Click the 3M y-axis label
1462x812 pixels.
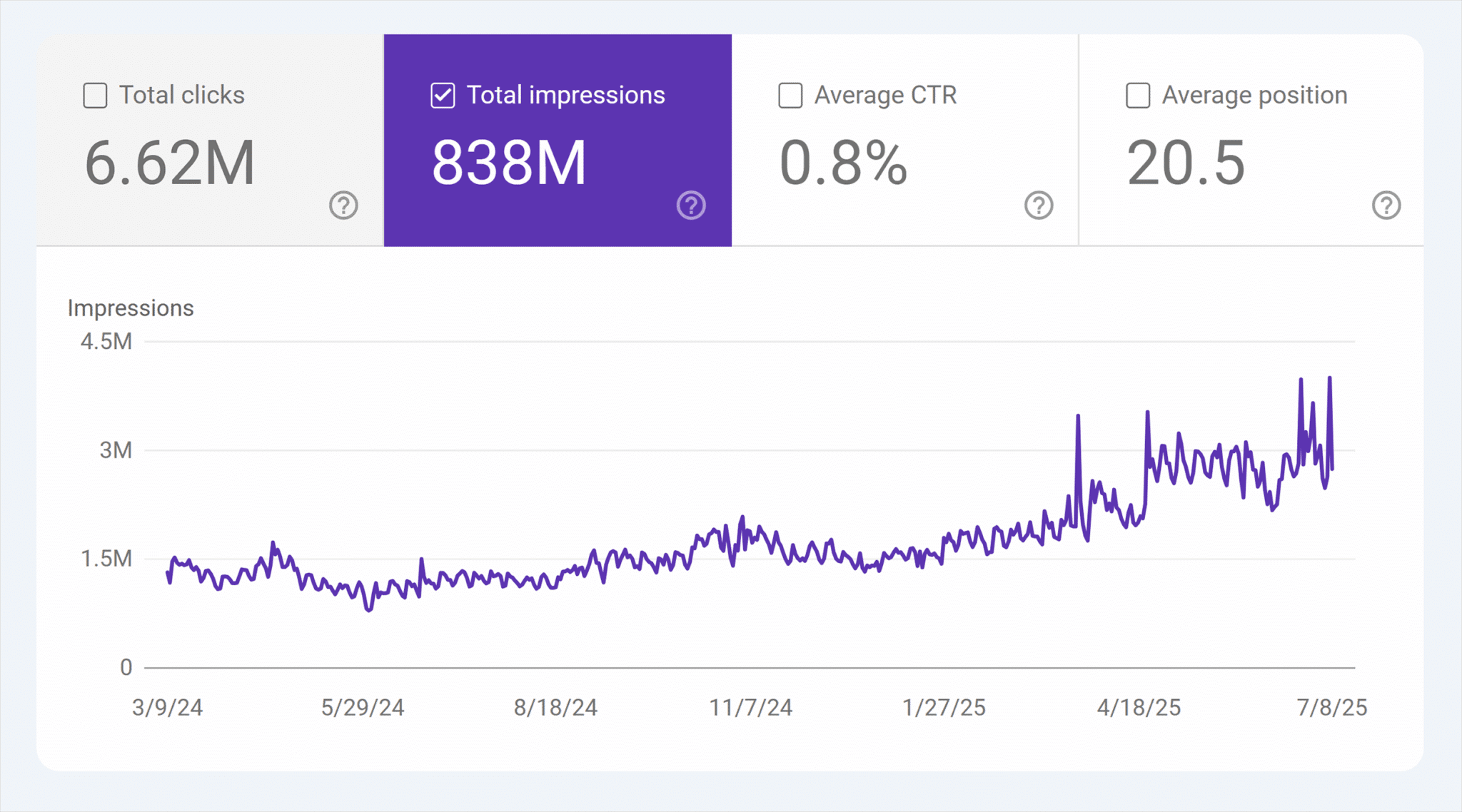click(x=116, y=450)
